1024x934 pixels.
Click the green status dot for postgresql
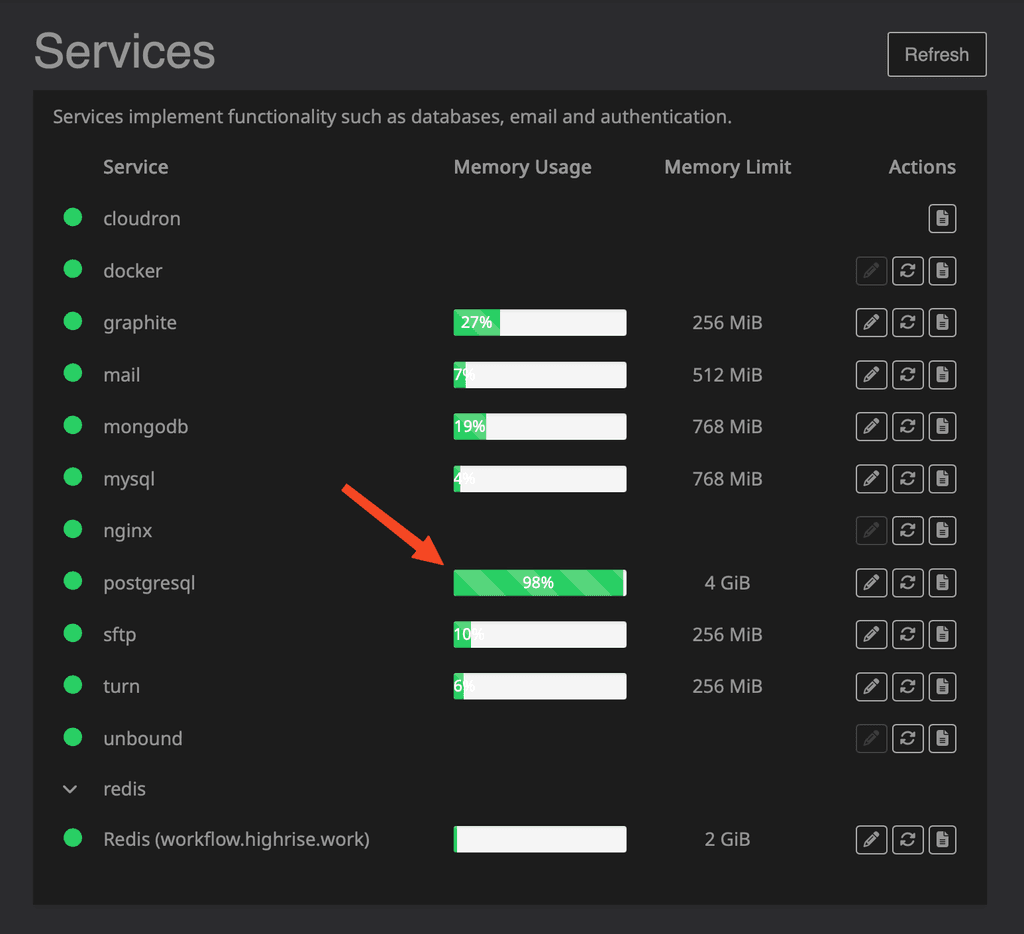72,581
